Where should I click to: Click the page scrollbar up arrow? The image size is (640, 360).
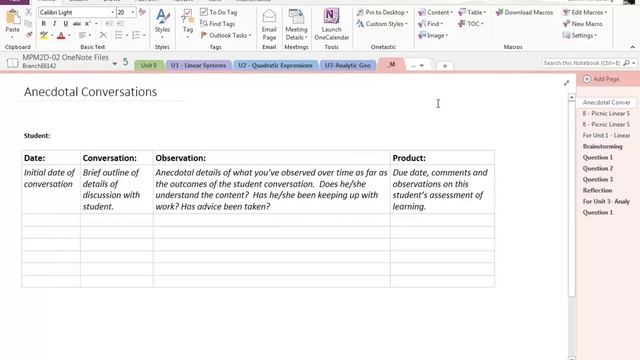pyautogui.click(x=571, y=98)
